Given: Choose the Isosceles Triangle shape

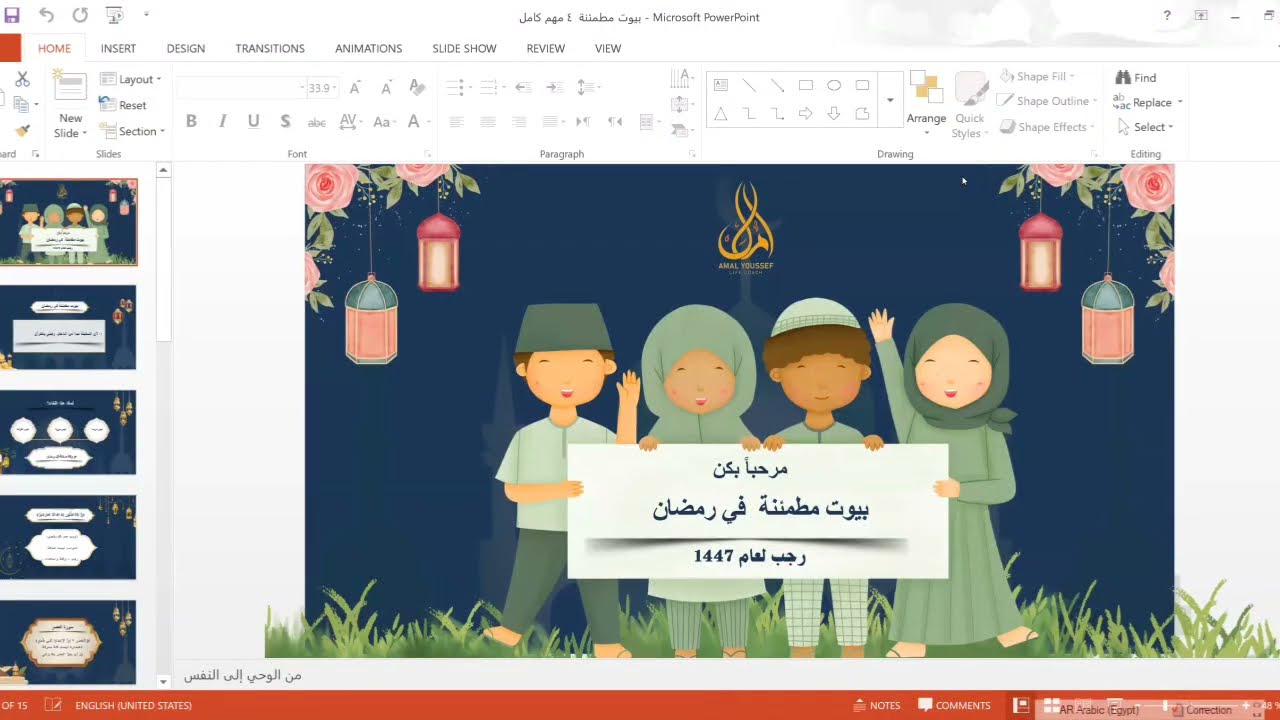Looking at the screenshot, I should tap(720, 114).
